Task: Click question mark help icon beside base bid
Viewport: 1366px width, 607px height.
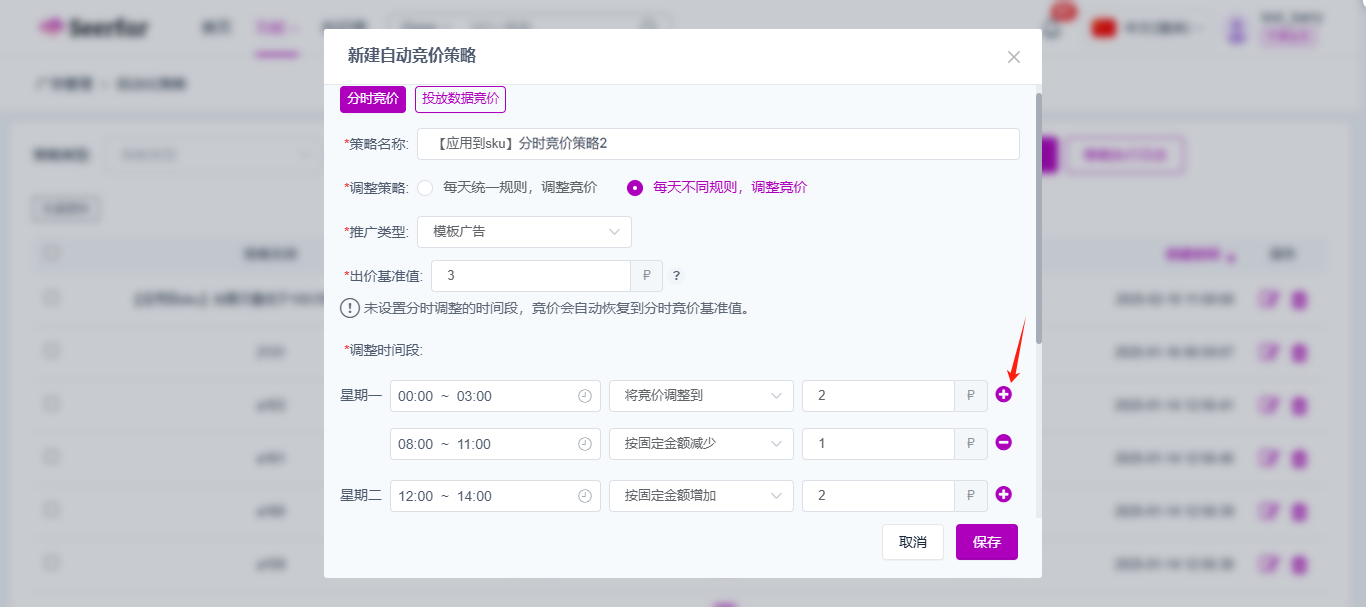Action: pyautogui.click(x=676, y=276)
